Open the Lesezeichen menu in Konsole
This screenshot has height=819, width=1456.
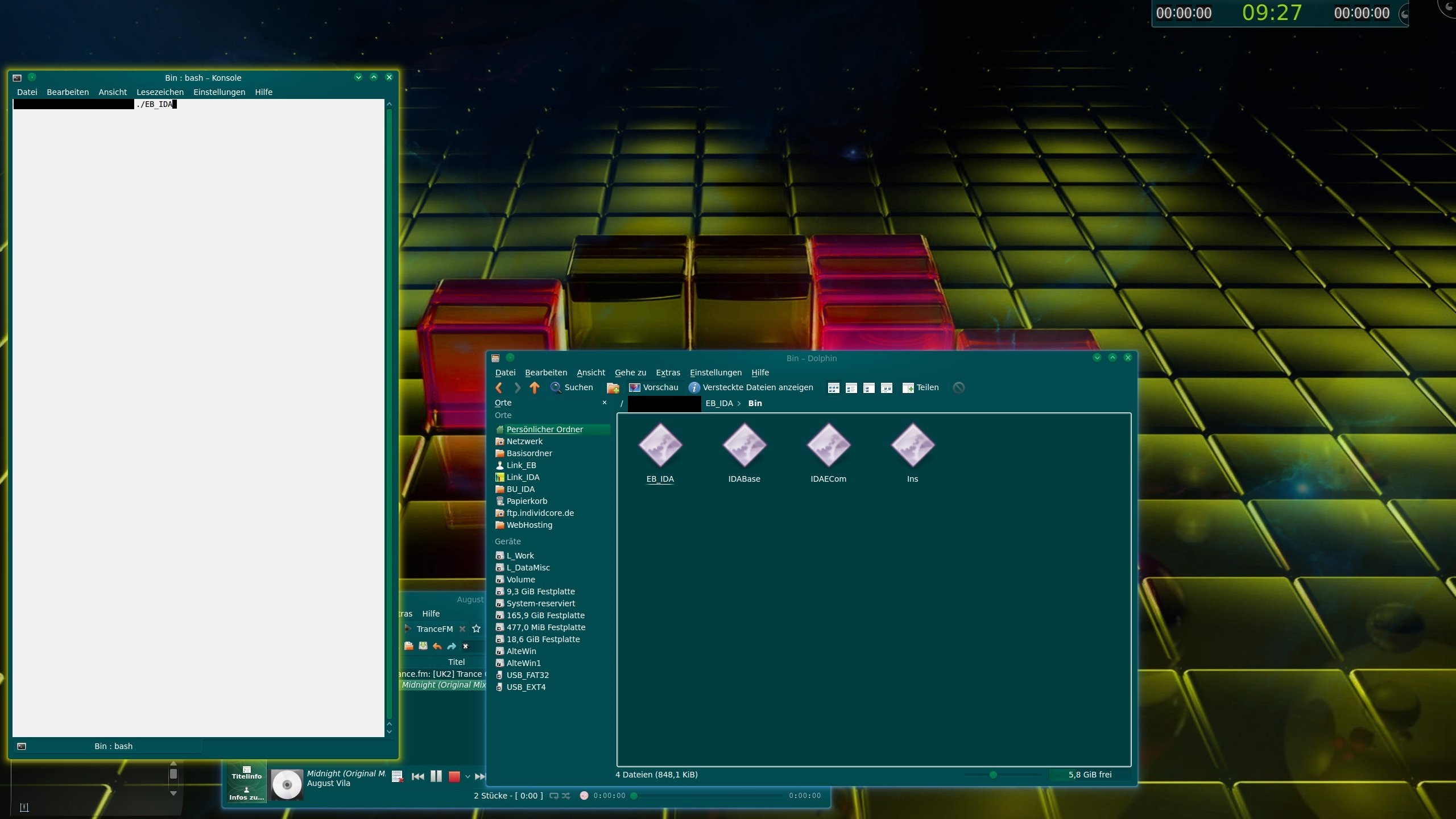pos(160,92)
